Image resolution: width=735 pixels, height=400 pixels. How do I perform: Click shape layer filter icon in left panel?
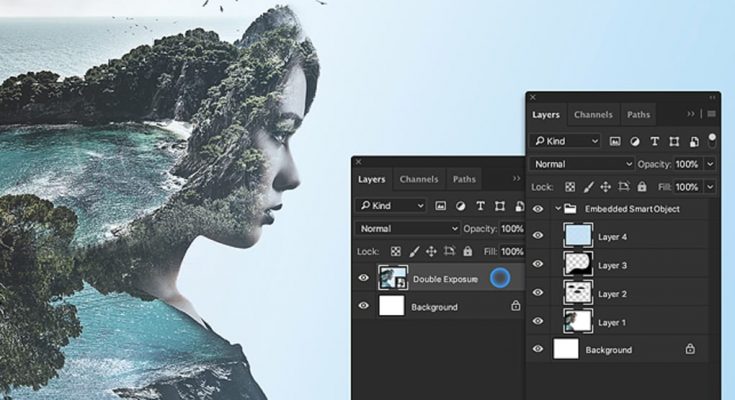[500, 206]
